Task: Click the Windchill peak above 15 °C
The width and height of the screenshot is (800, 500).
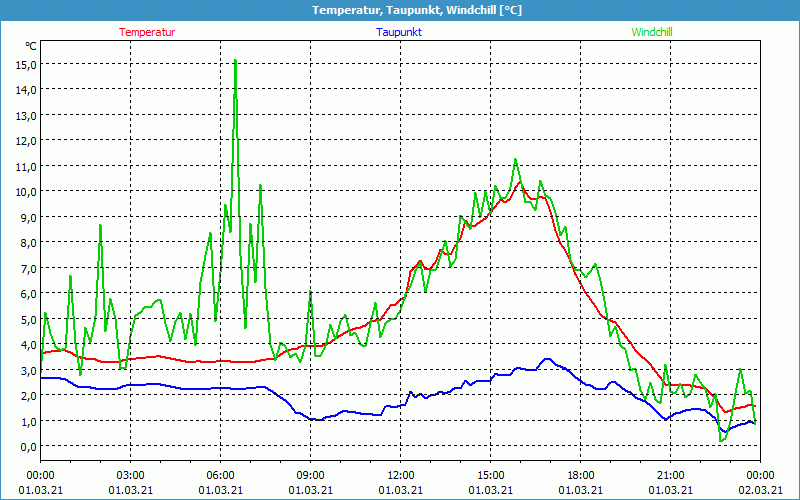Action: coord(235,61)
